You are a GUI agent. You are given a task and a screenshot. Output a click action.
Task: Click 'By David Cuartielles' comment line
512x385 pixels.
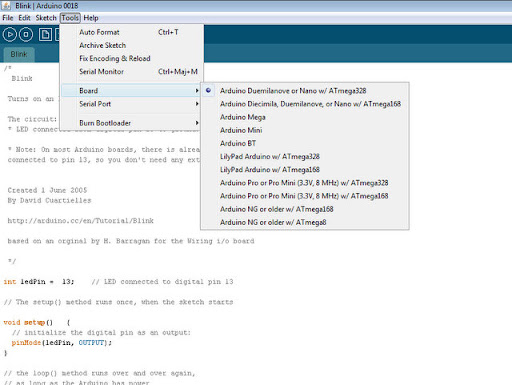(x=49, y=200)
